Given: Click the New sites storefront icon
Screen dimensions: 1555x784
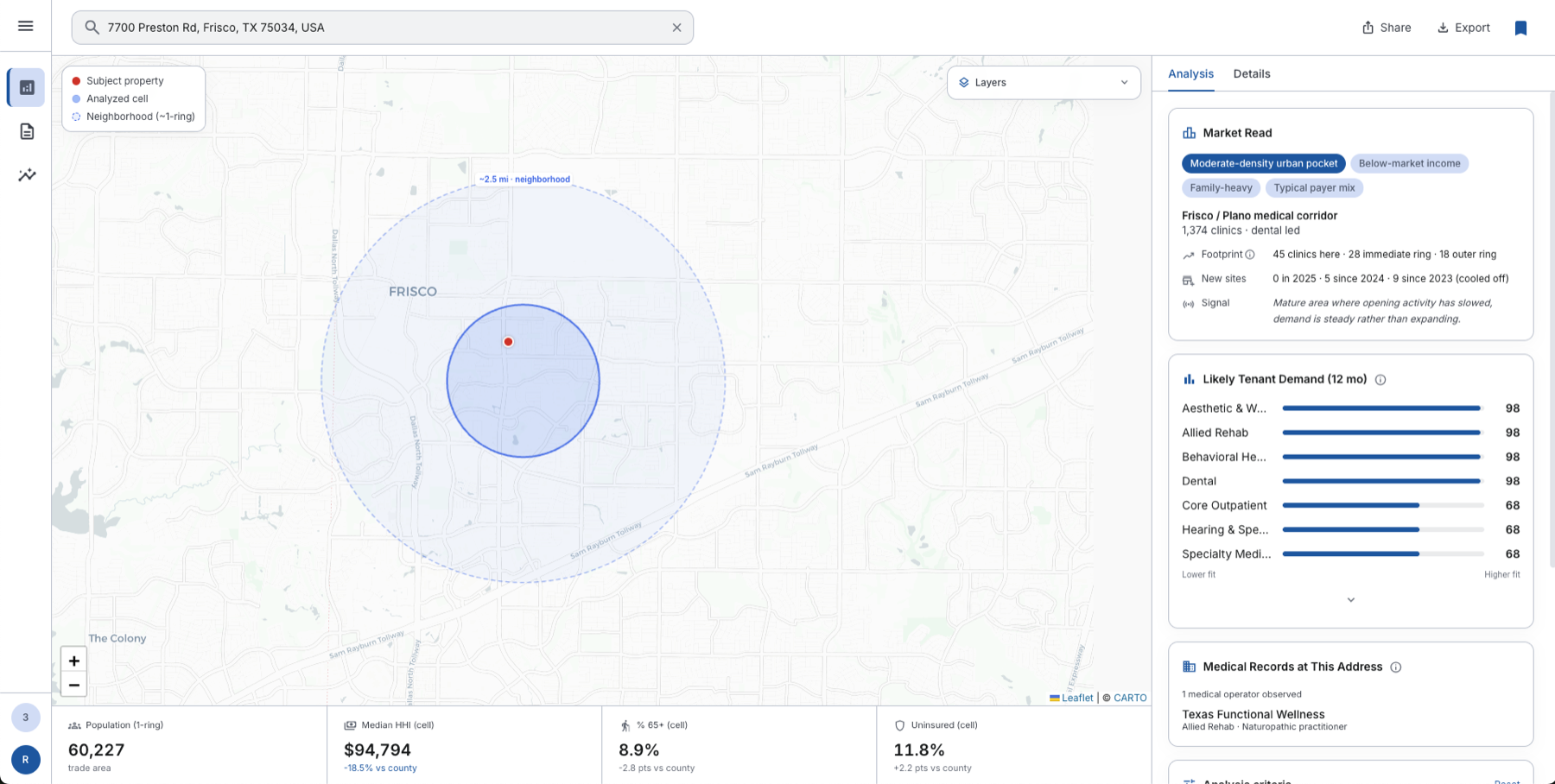Looking at the screenshot, I should click(1189, 280).
